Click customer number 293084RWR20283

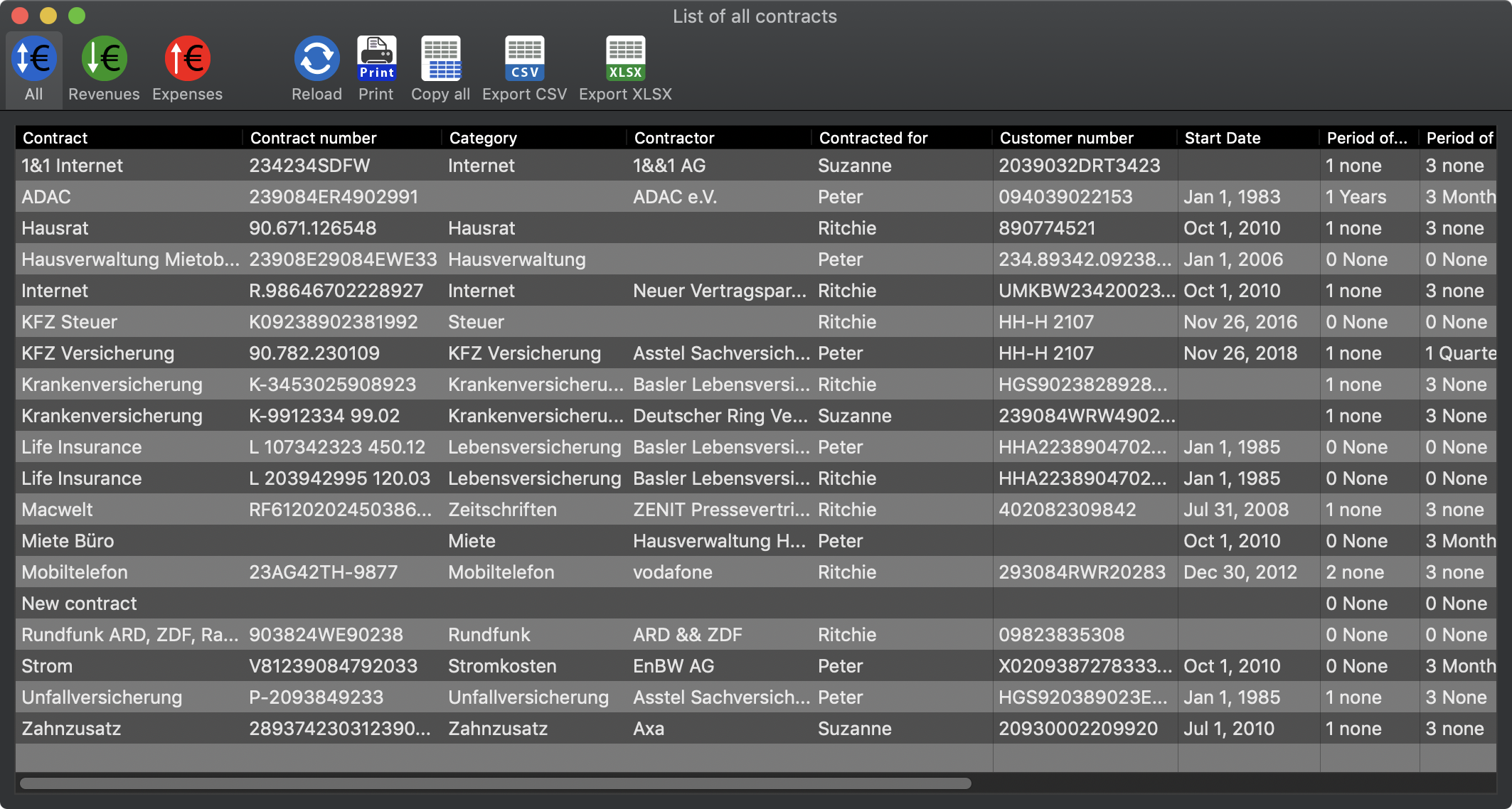[x=1082, y=572]
